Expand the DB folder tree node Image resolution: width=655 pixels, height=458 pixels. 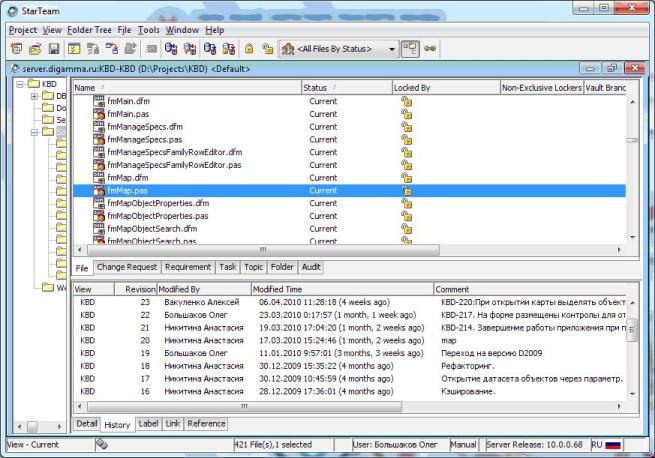34,96
